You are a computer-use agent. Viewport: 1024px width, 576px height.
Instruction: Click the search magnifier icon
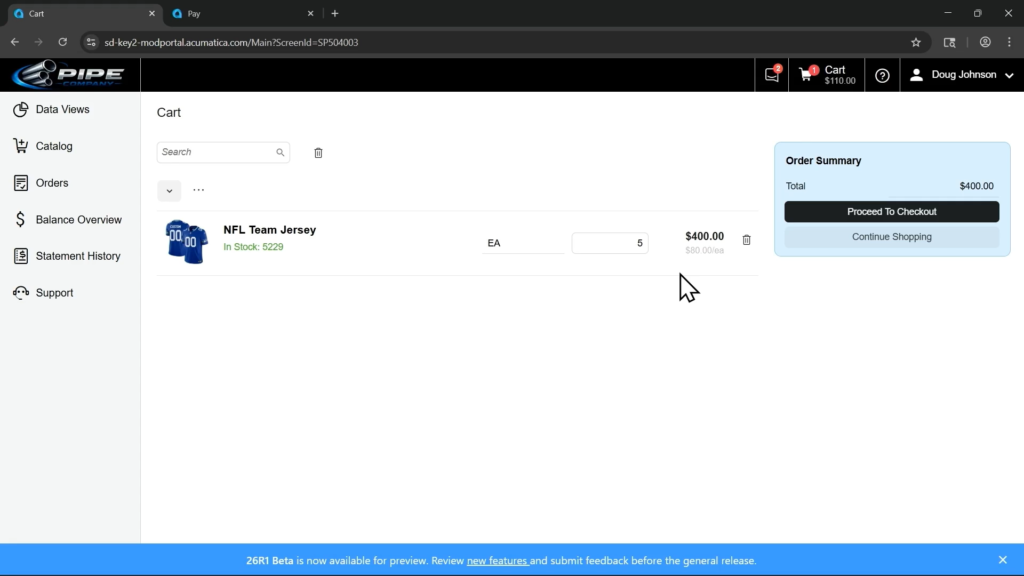(x=280, y=153)
